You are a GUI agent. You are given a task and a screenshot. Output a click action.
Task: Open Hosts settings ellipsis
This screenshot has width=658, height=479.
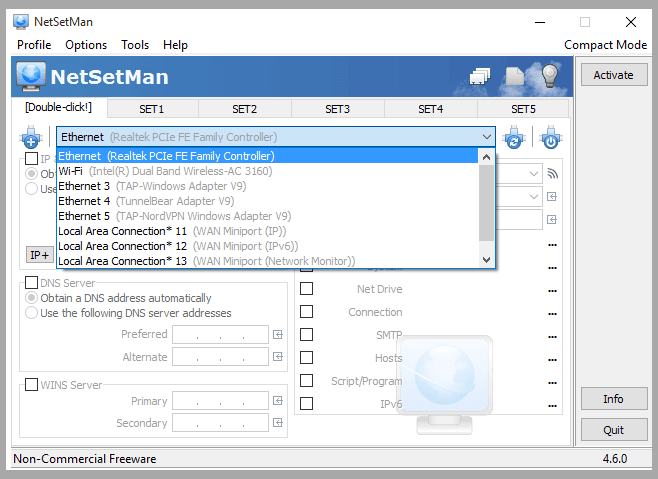click(552, 360)
